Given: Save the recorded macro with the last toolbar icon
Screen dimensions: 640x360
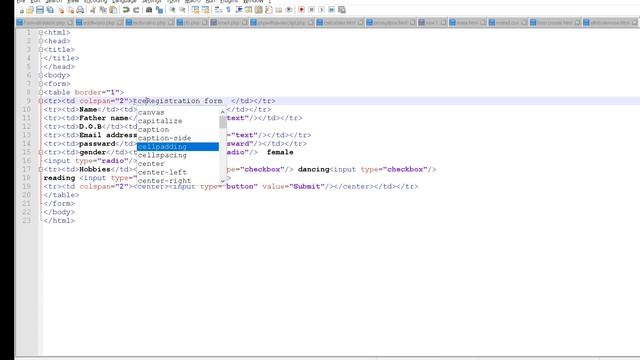Looking at the screenshot, I should coord(342,10).
